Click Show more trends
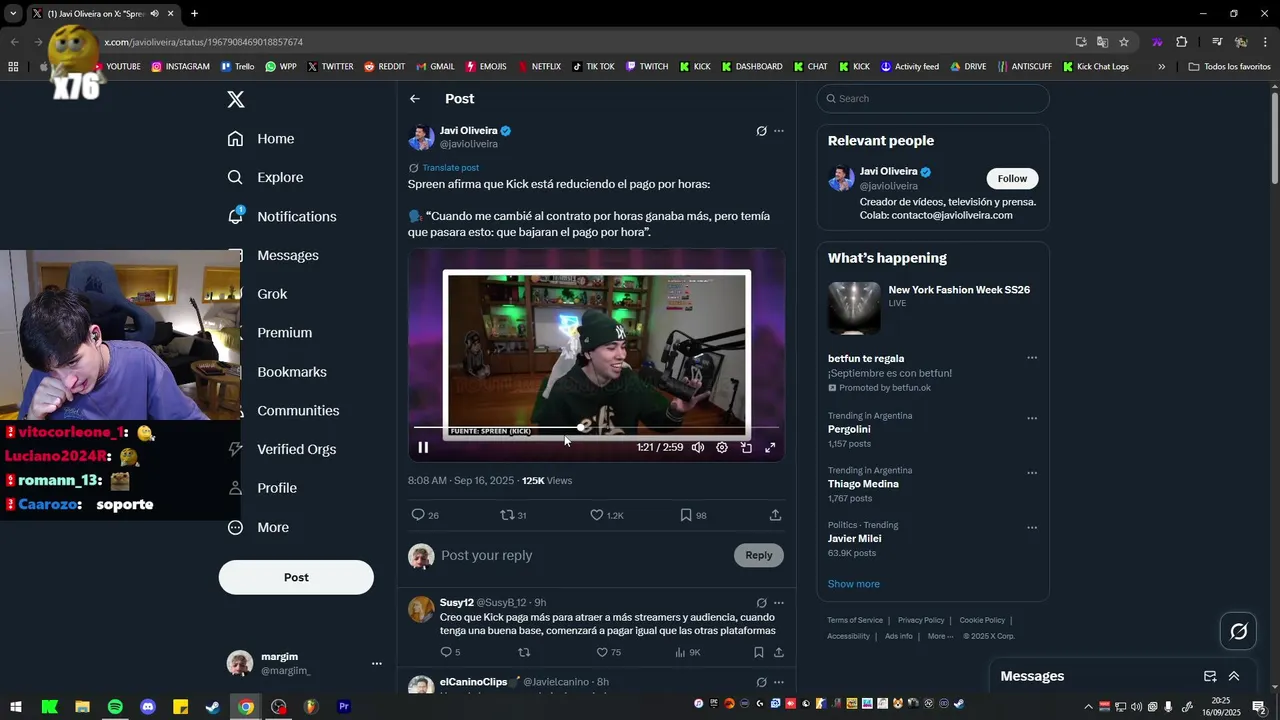Image resolution: width=1280 pixels, height=720 pixels. click(853, 584)
